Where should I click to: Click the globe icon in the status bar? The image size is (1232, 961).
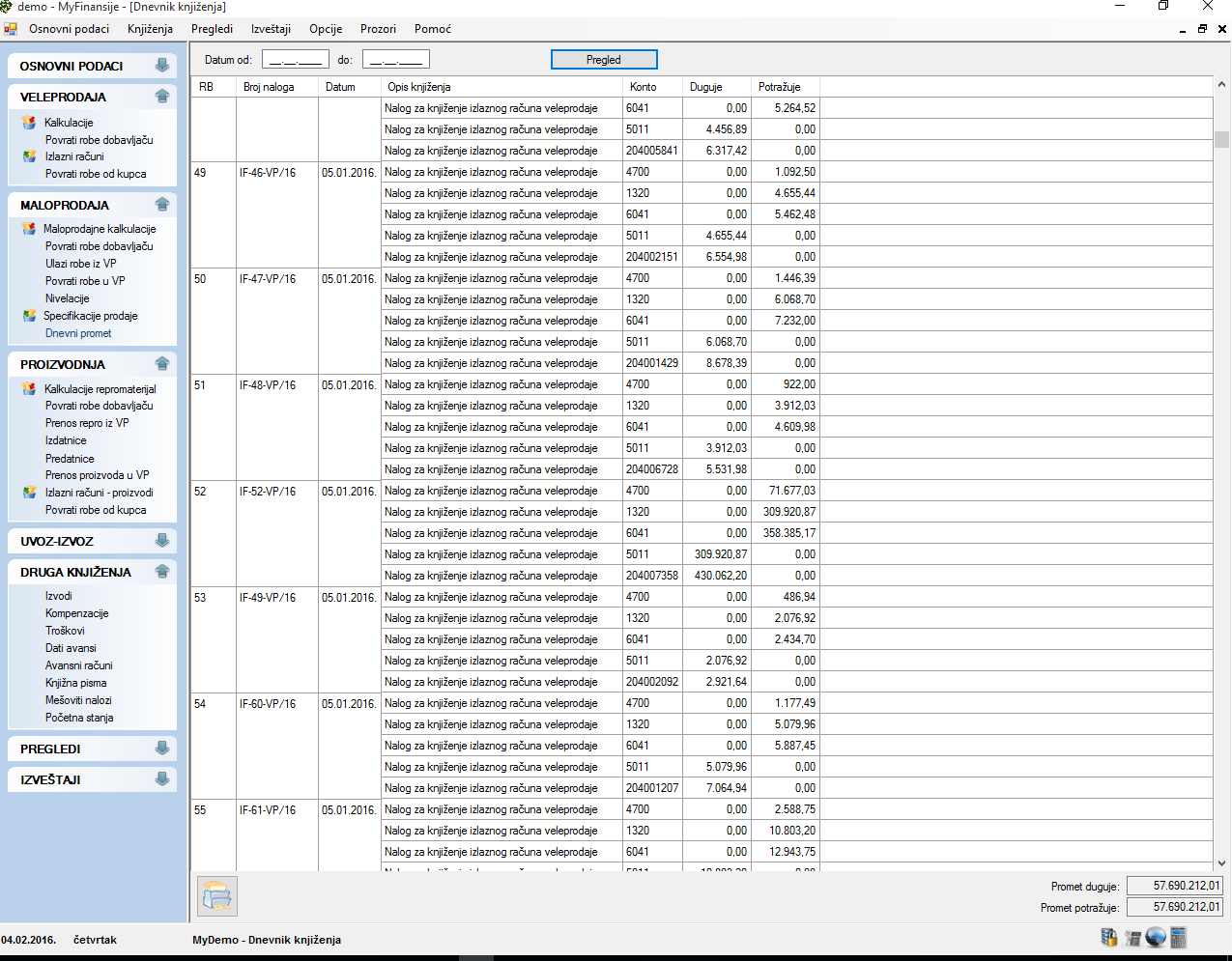click(x=1156, y=938)
